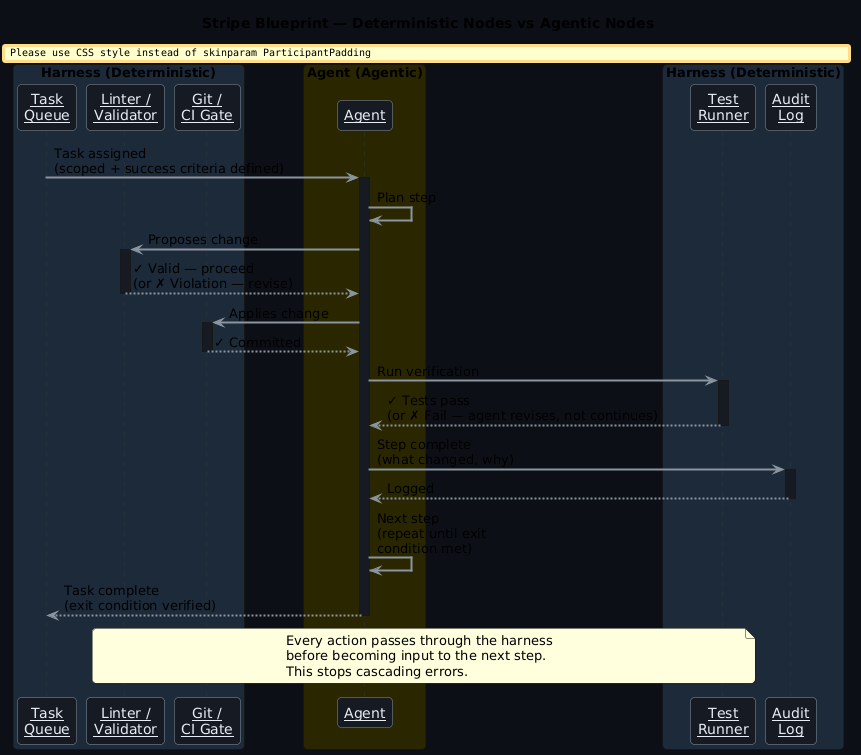The image size is (861, 755).
Task: Select the Task Queue participant box in the header row
Action: 47,107
